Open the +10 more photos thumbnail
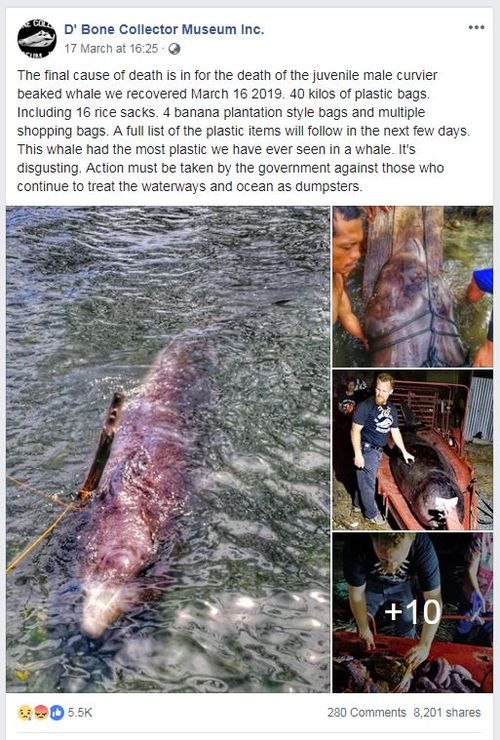500x740 pixels. coord(413,613)
